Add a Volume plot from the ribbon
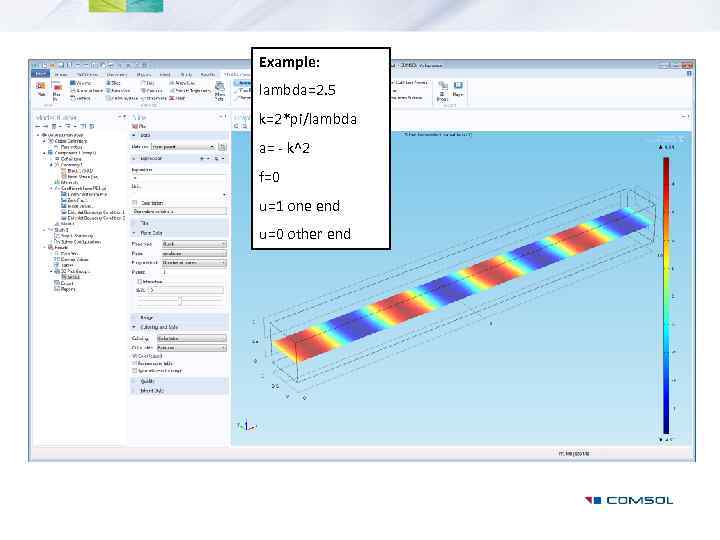This screenshot has width=720, height=540. [x=80, y=83]
